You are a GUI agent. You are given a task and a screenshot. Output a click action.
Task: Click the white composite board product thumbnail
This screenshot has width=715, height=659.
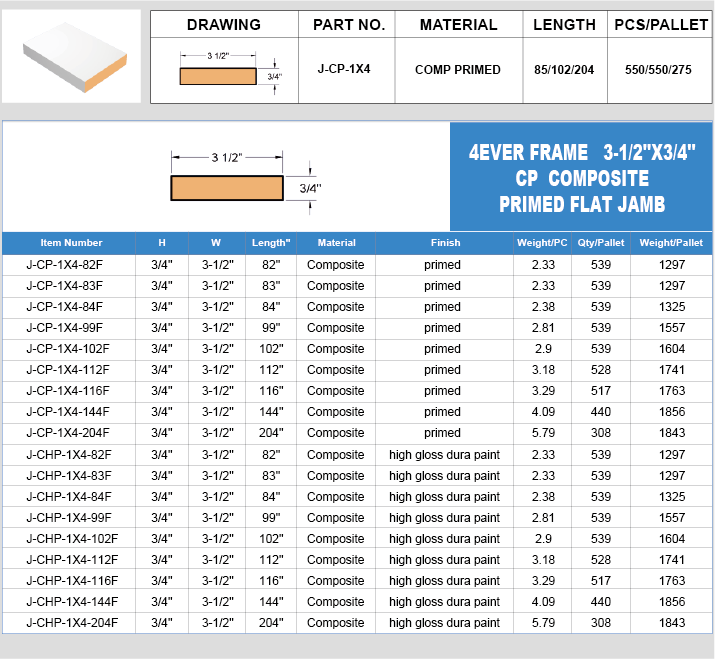click(x=71, y=56)
